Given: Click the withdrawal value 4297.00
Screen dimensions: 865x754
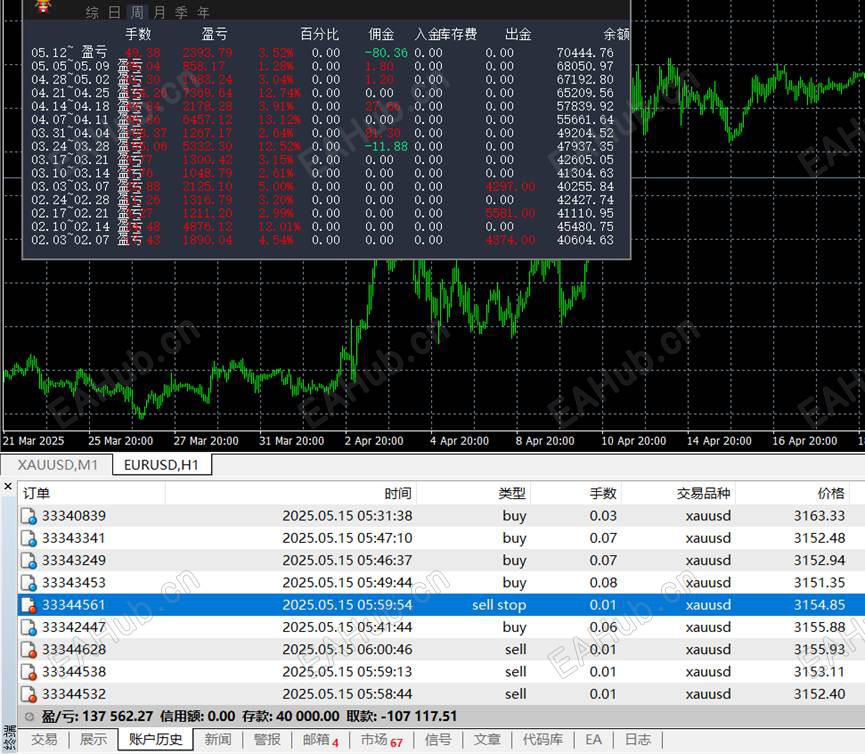Looking at the screenshot, I should tap(510, 187).
